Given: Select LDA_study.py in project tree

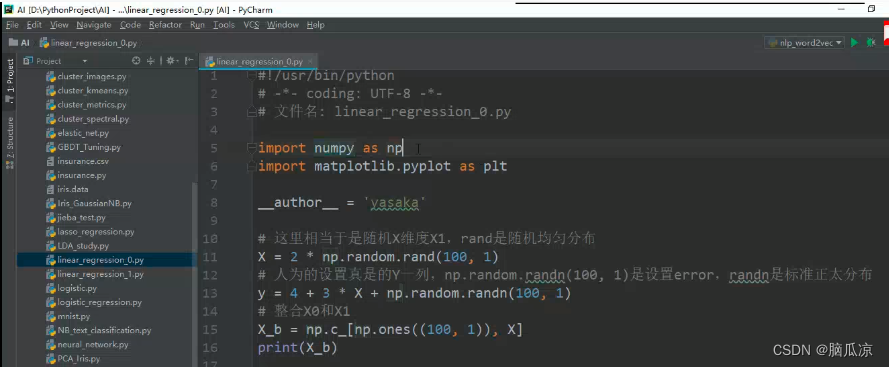Looking at the screenshot, I should click(77, 246).
